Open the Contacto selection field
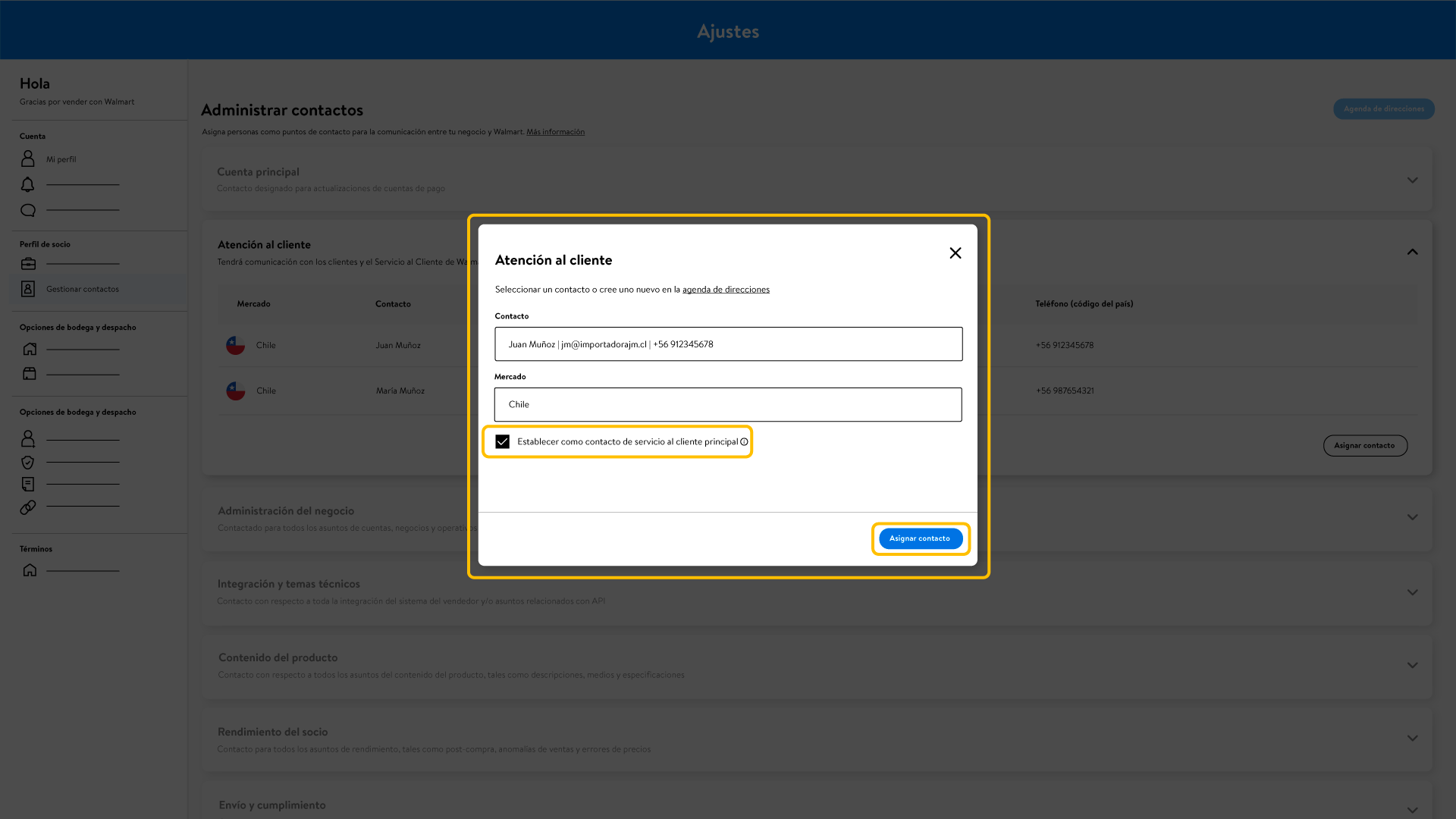 click(728, 344)
